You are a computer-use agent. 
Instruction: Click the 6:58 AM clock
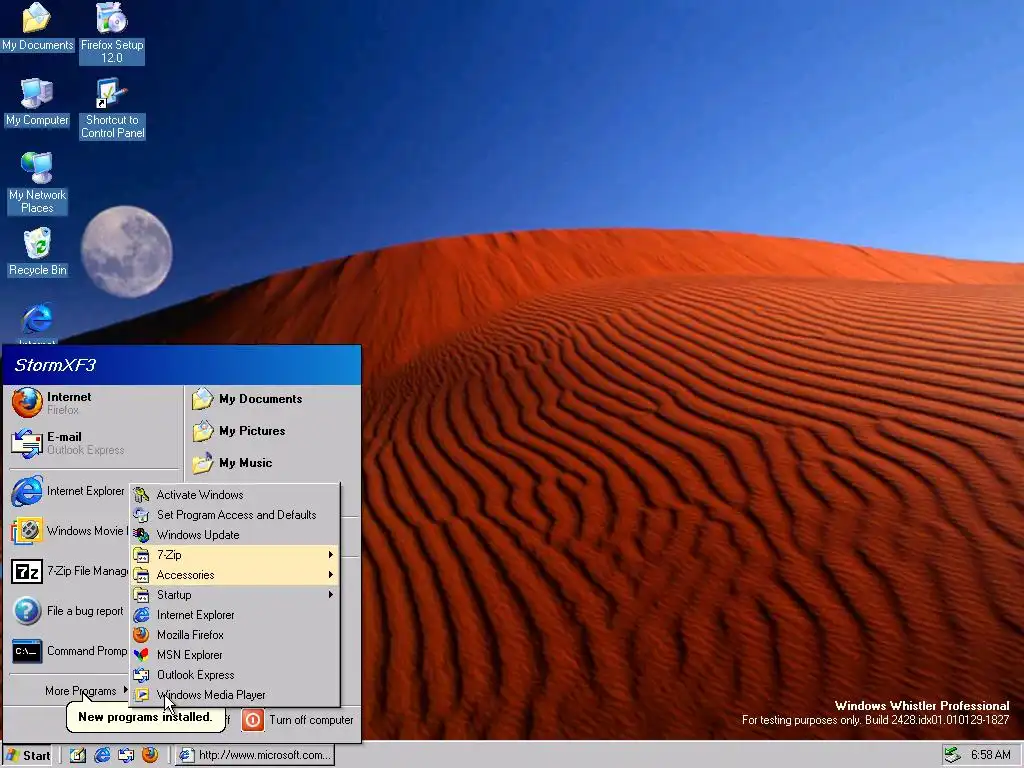(x=990, y=755)
